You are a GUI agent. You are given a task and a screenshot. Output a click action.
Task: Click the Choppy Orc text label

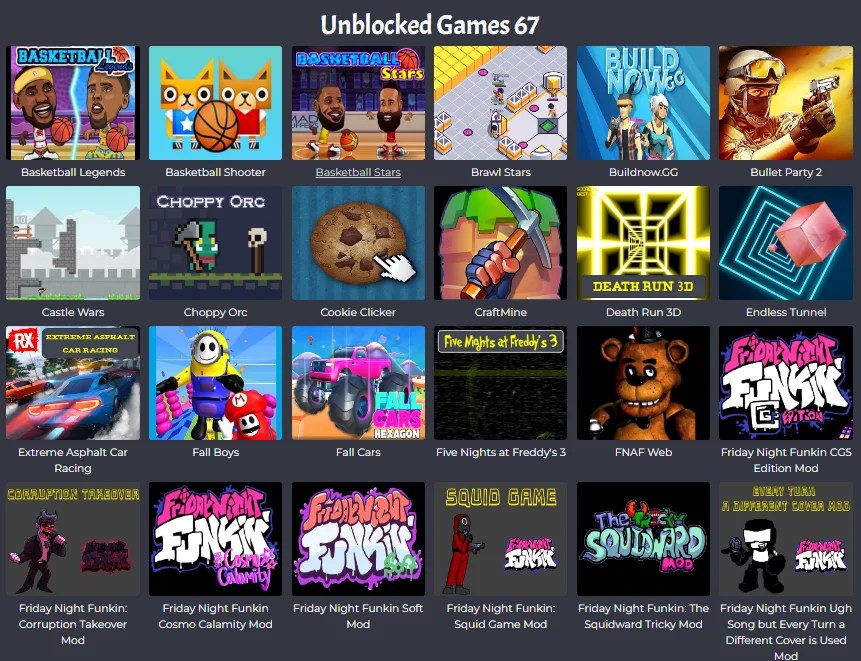coord(215,312)
